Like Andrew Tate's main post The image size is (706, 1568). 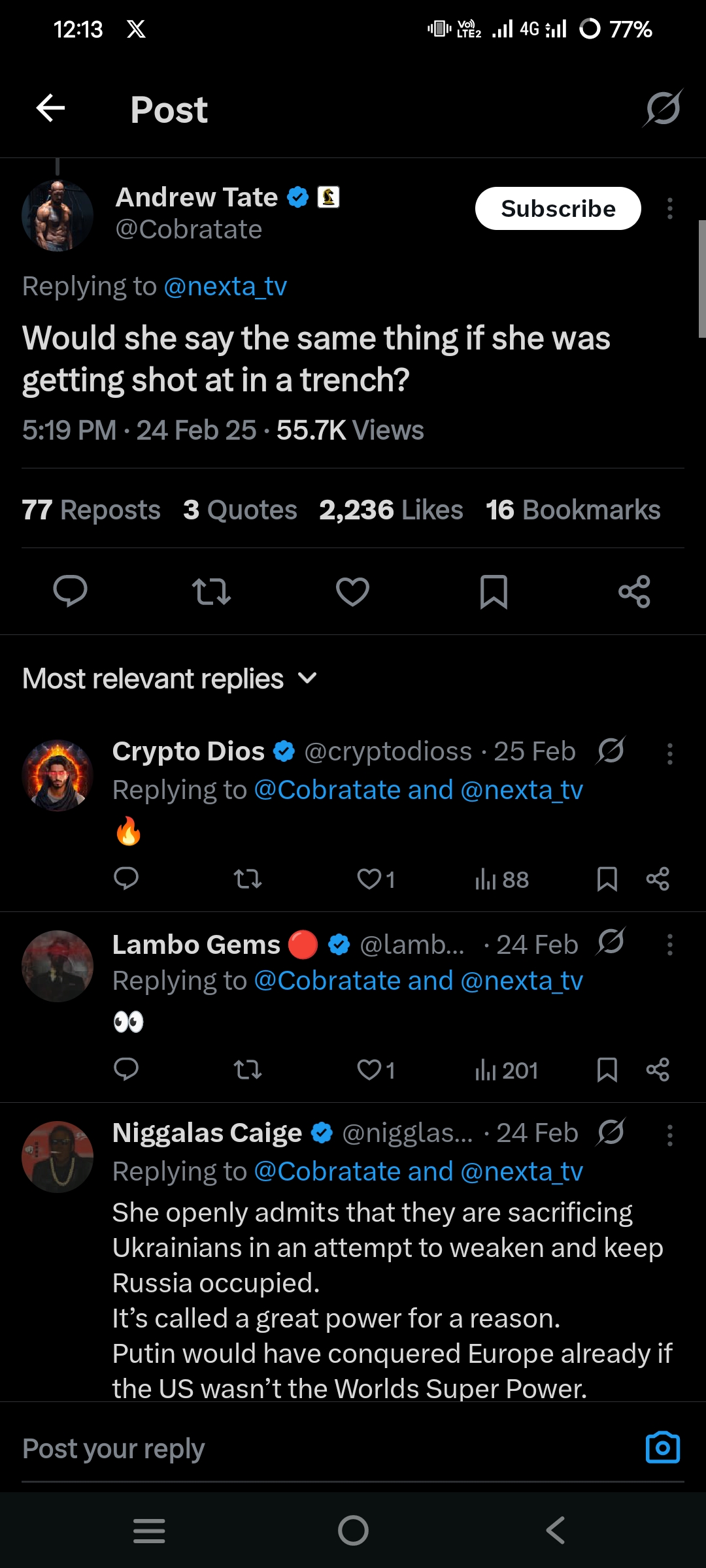352,591
